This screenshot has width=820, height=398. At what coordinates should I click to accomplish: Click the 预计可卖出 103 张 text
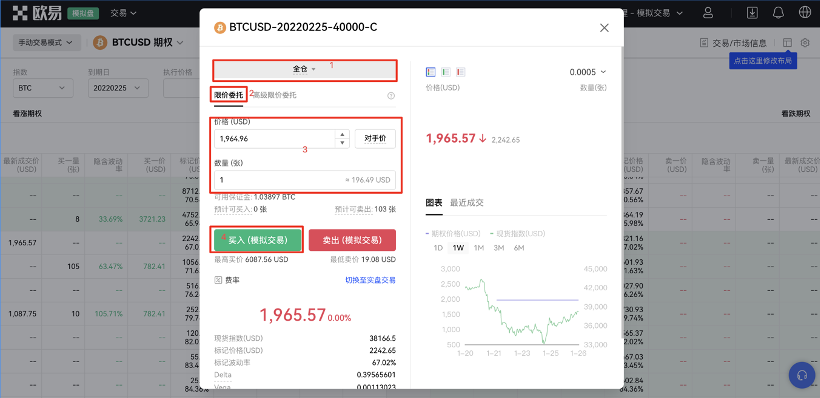pos(365,209)
